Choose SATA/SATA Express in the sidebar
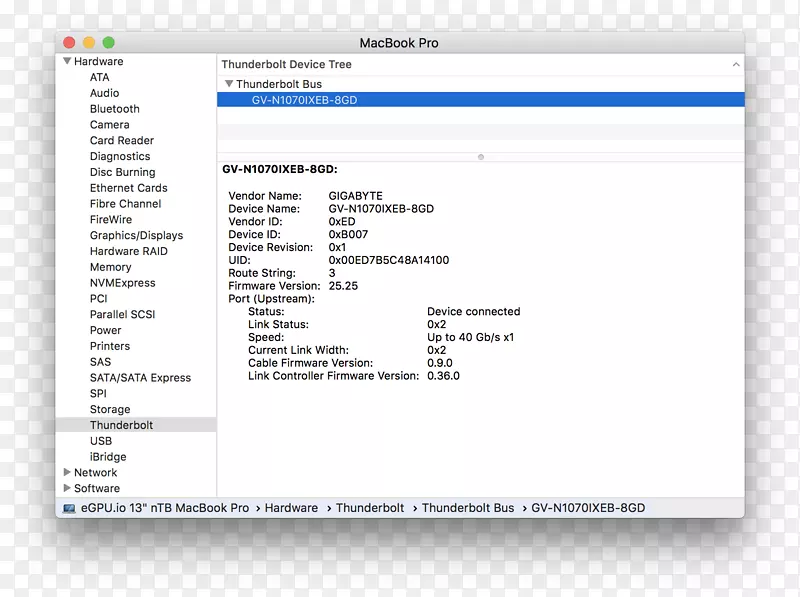800x597 pixels. pyautogui.click(x=140, y=378)
